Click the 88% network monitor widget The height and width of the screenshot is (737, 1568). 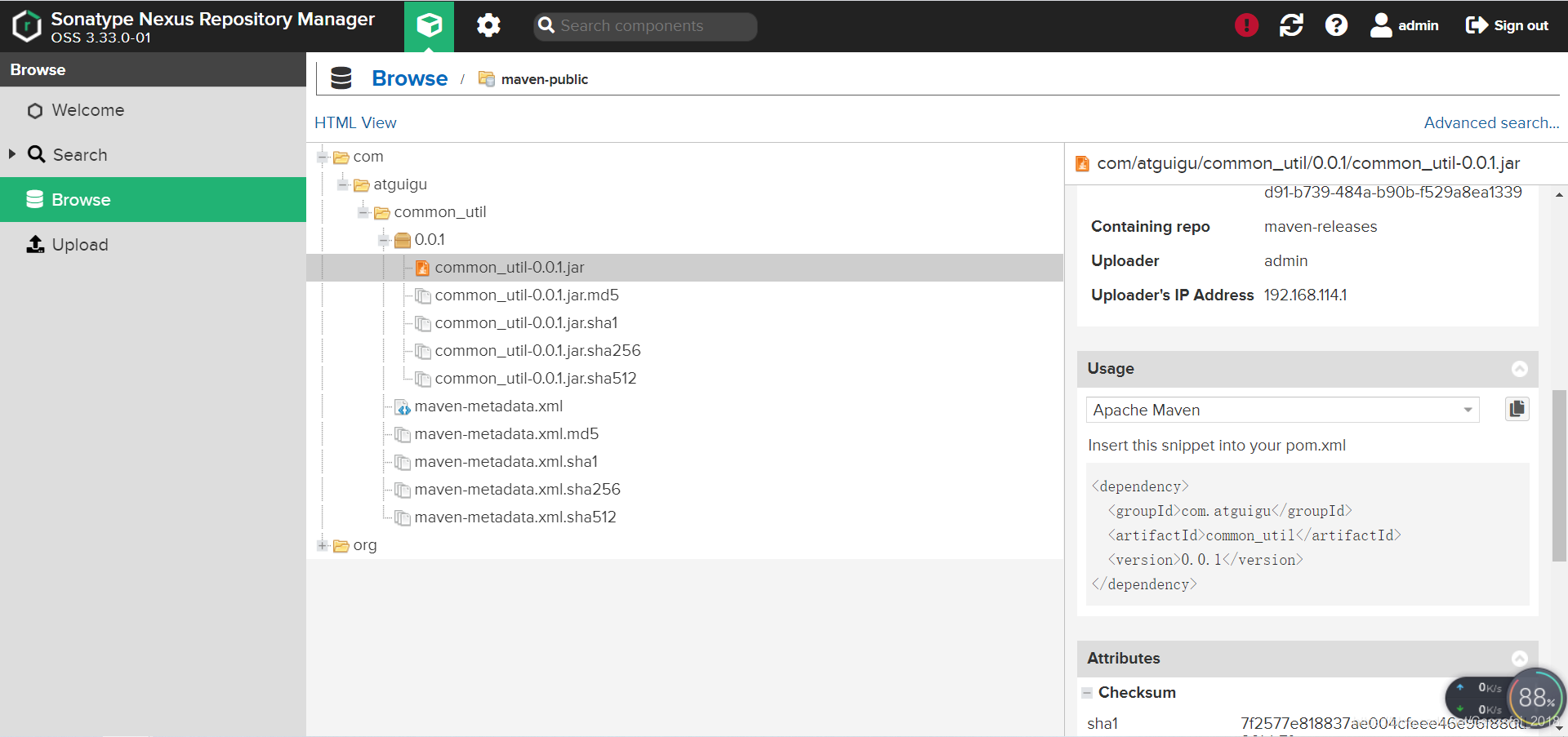point(1536,698)
